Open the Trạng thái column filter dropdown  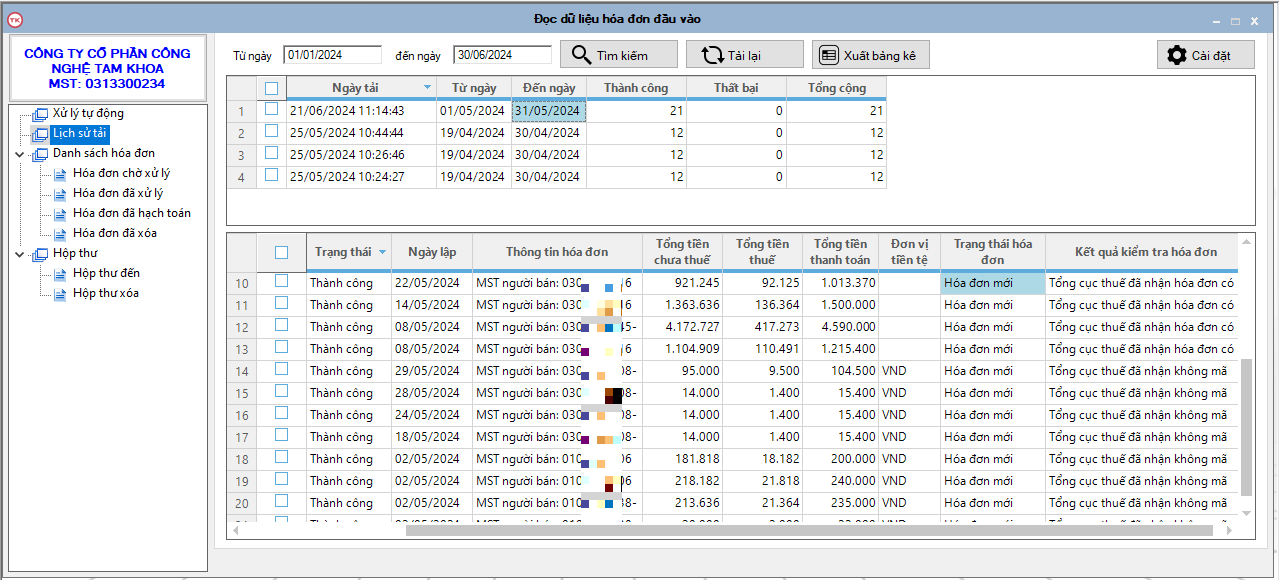382,252
